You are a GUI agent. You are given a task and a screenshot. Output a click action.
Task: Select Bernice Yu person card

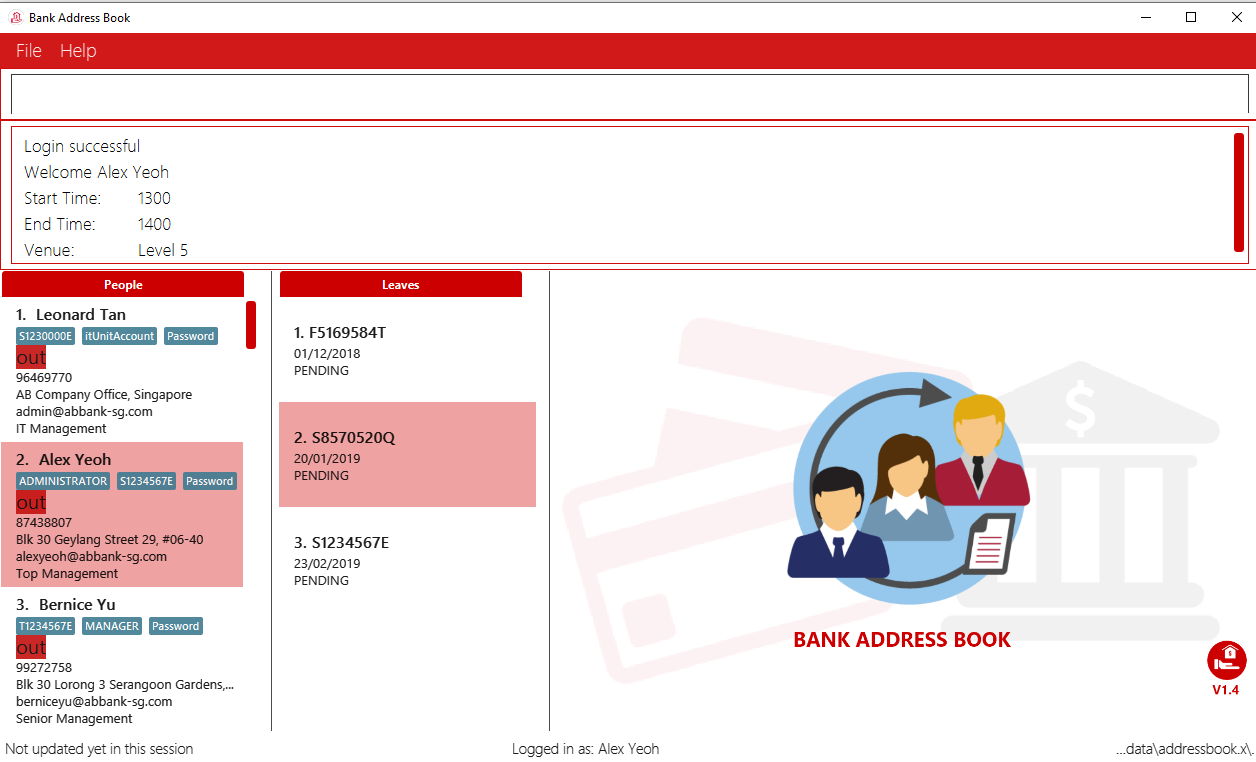click(123, 660)
